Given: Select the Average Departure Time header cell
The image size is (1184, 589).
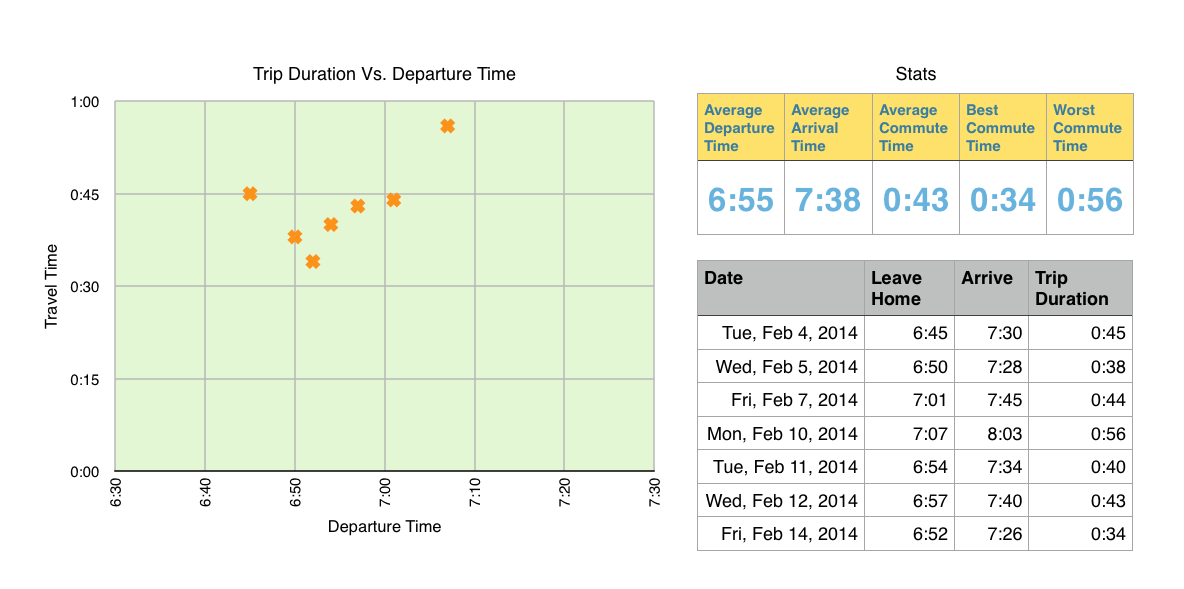Looking at the screenshot, I should click(740, 128).
